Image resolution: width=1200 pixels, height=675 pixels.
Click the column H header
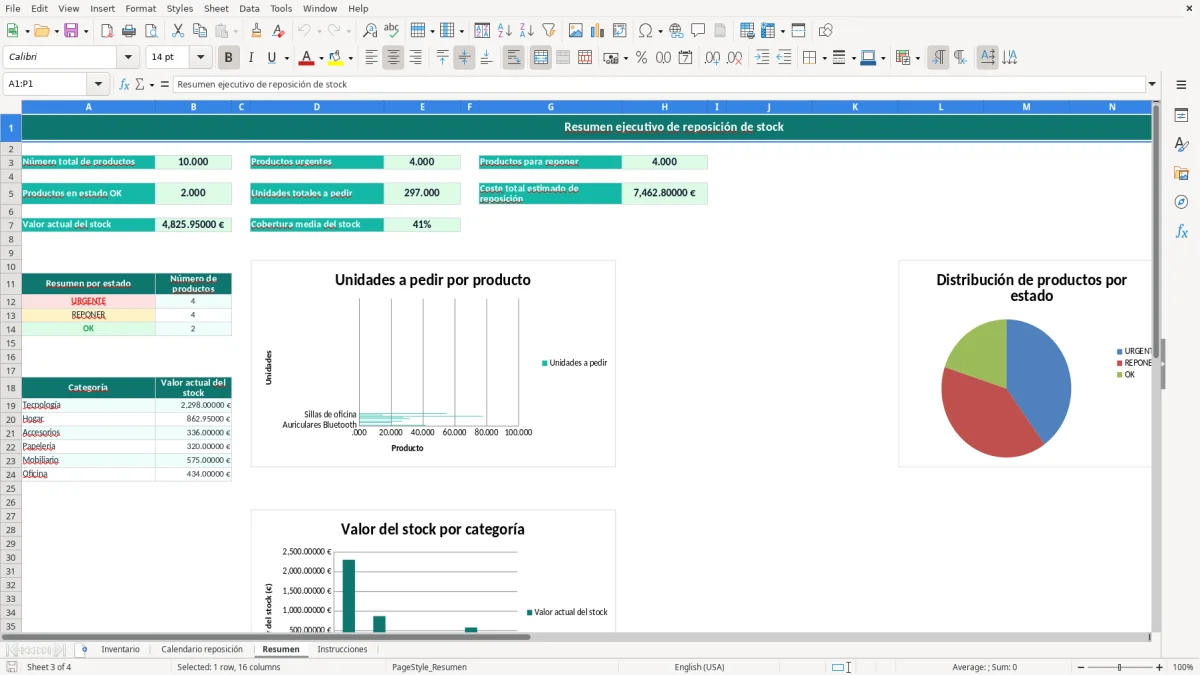click(664, 106)
